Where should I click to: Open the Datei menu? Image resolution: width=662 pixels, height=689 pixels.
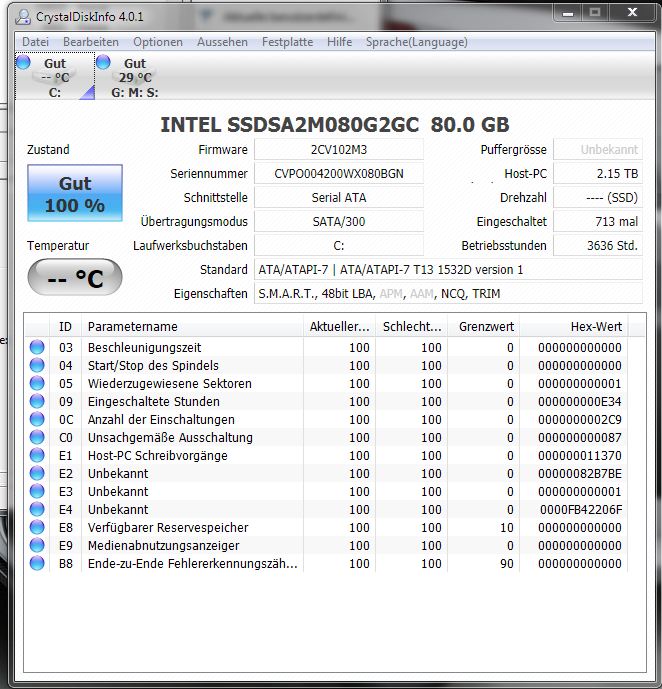click(x=35, y=42)
